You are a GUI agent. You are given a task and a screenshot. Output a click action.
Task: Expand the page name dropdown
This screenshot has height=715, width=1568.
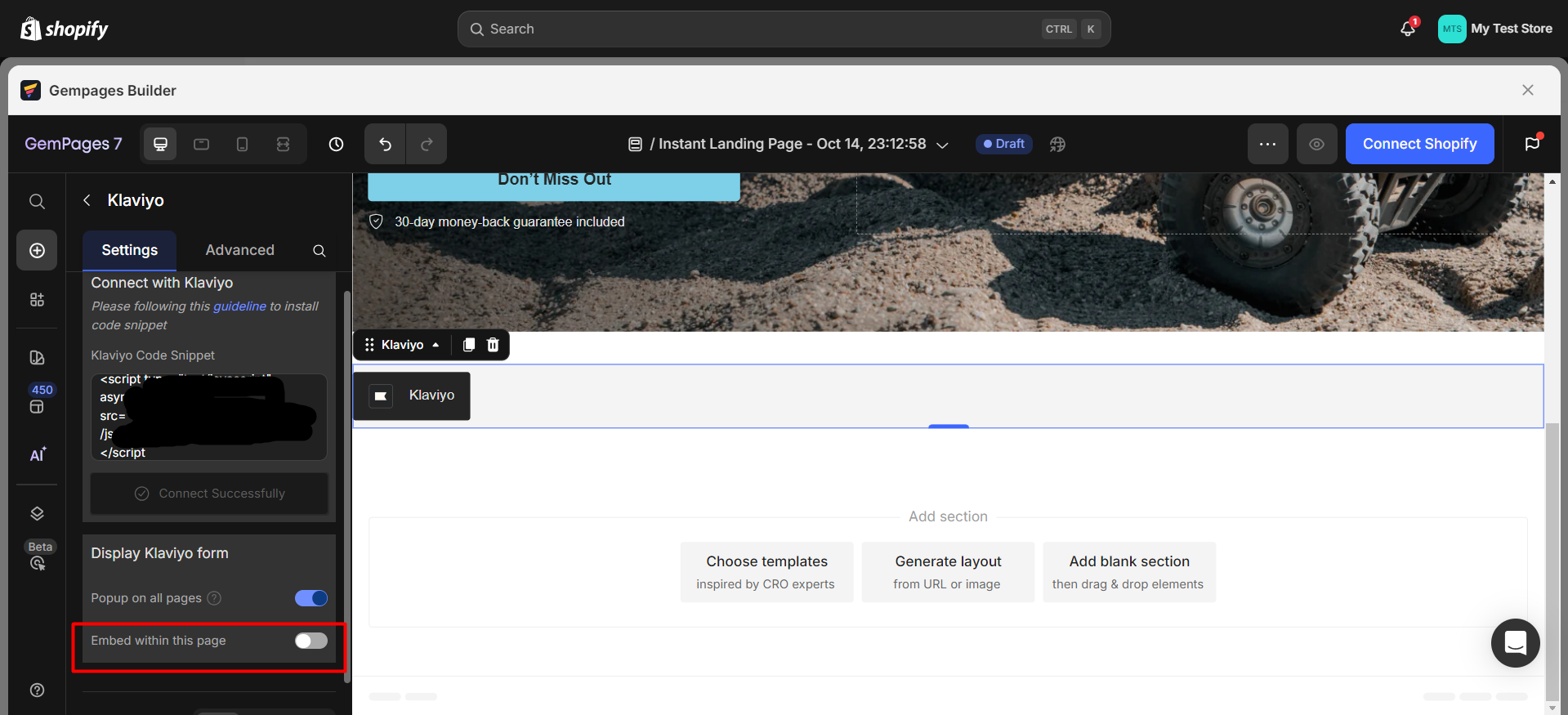942,145
